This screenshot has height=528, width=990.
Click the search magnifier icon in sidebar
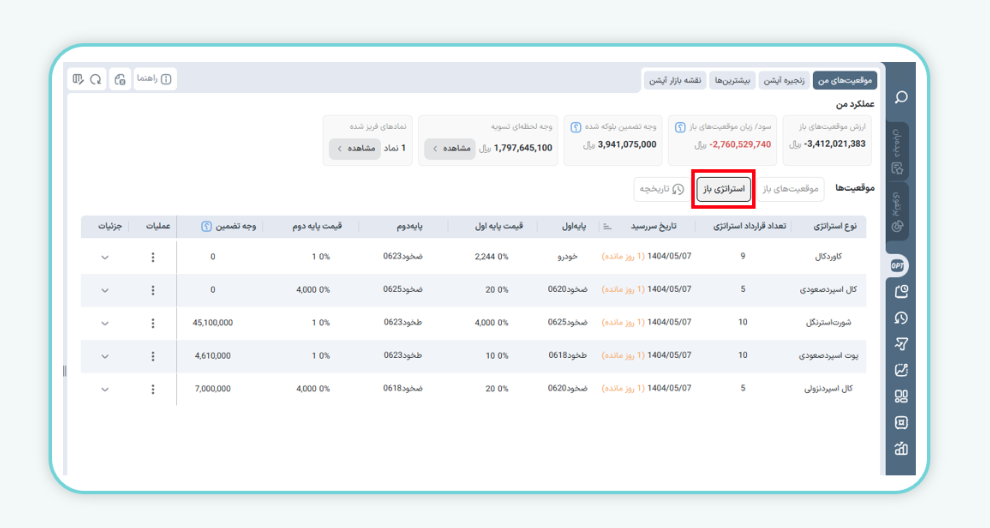[900, 97]
